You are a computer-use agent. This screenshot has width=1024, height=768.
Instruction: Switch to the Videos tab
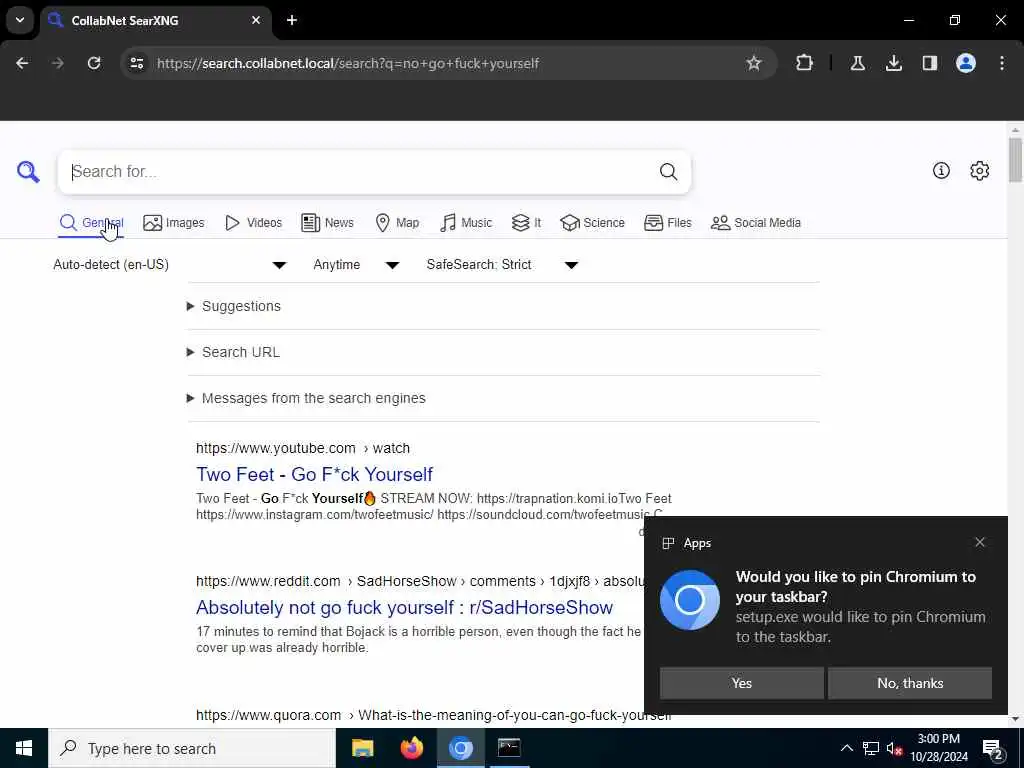(x=253, y=223)
